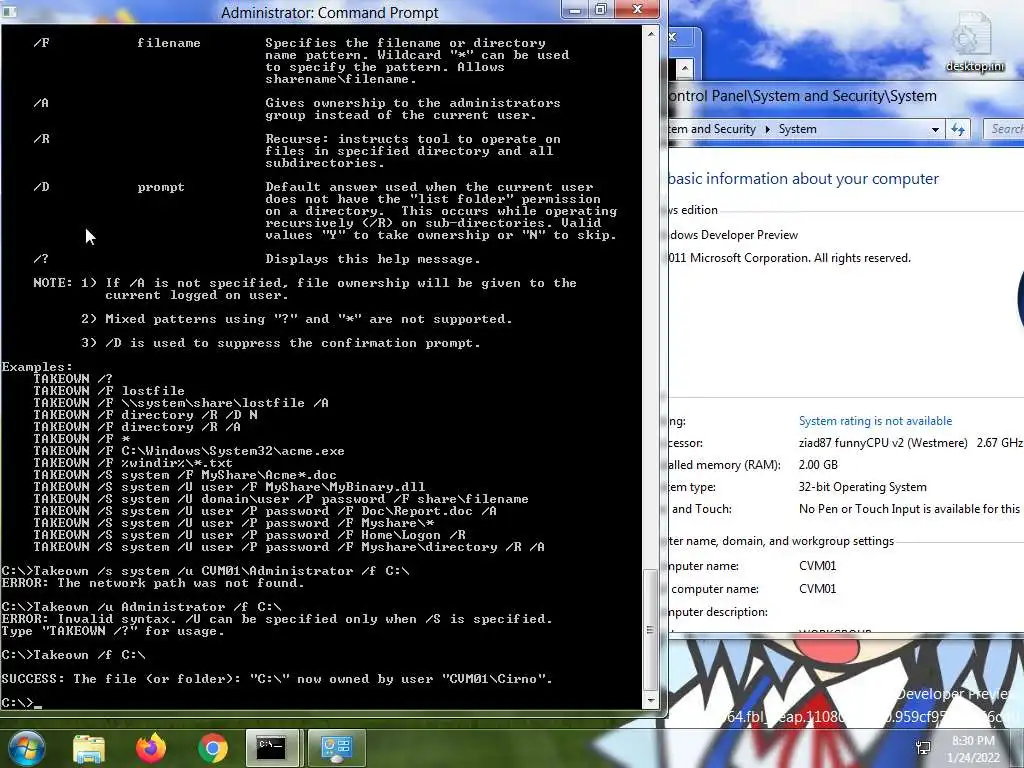Click 'Displays this help message' text
This screenshot has width=1024, height=768.
coord(372,259)
